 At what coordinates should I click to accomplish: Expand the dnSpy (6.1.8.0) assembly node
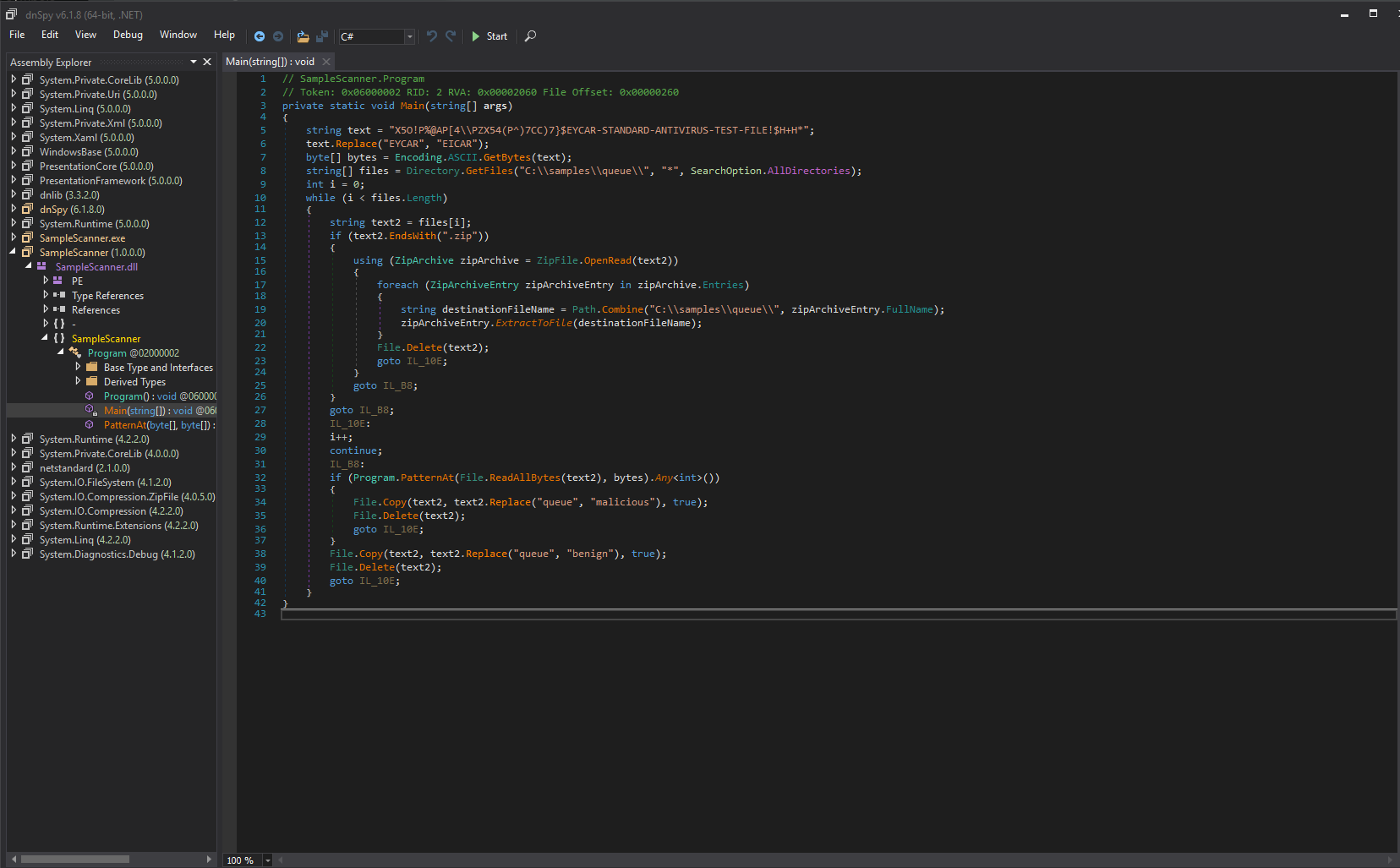pos(14,209)
